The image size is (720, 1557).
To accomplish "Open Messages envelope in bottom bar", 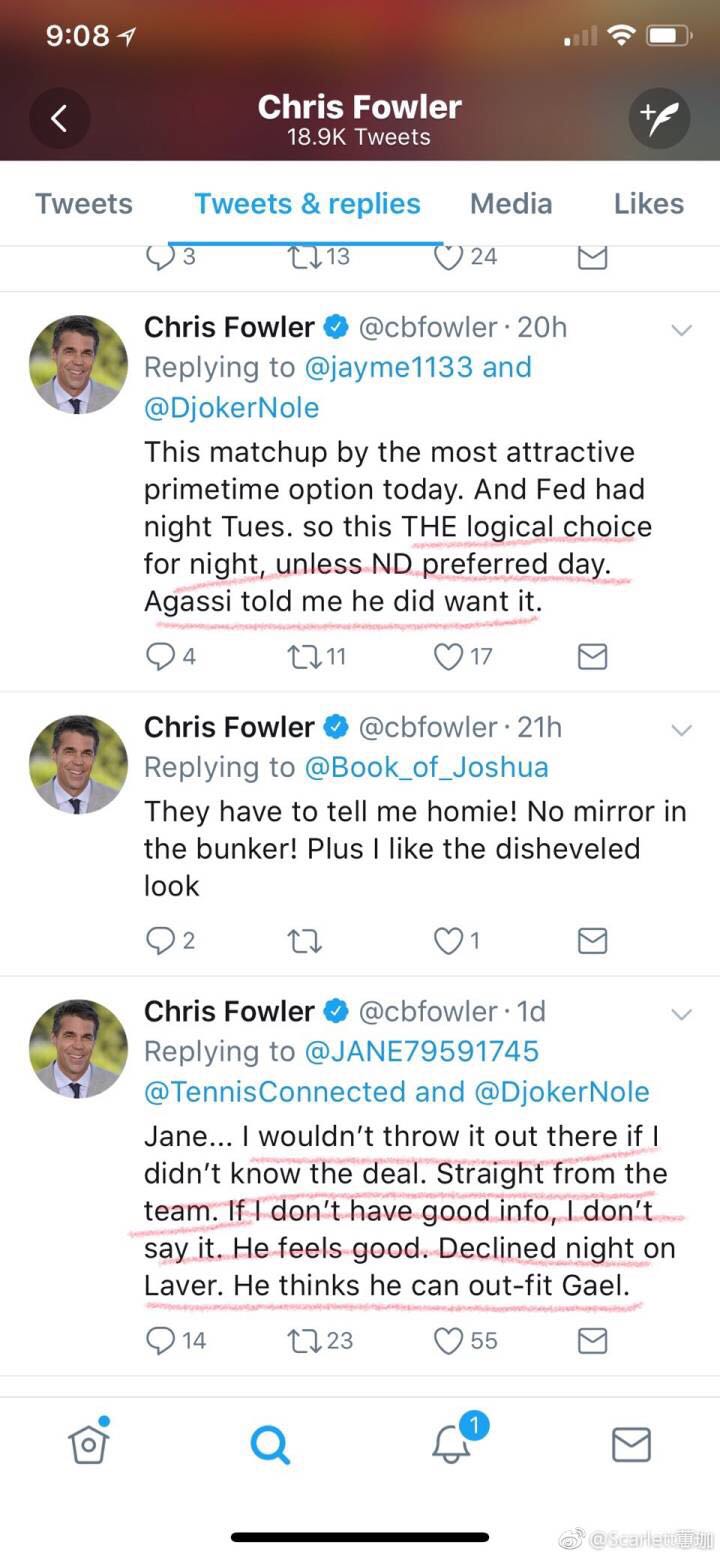I will pos(631,1444).
